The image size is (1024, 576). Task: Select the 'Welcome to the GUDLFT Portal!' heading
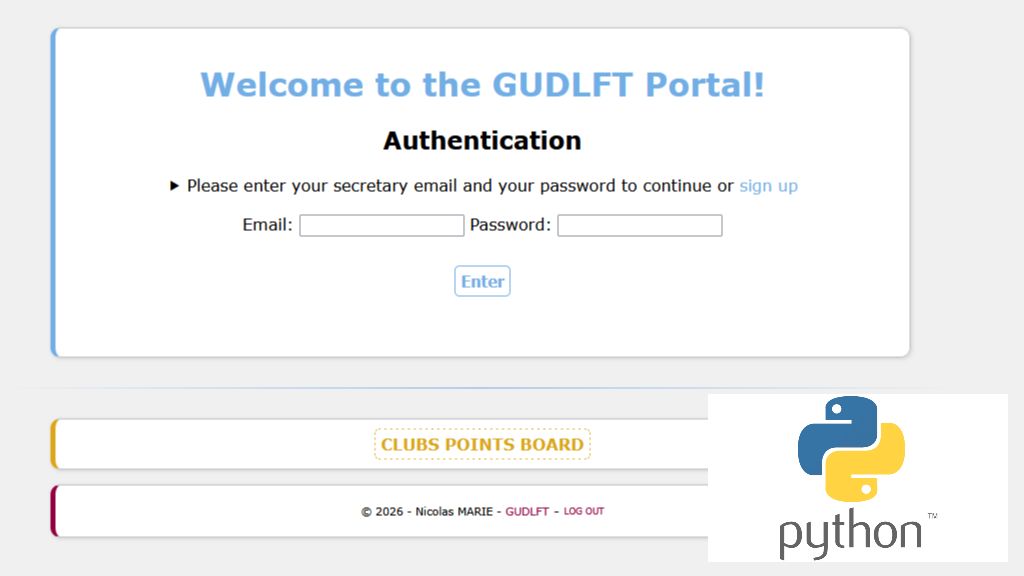click(x=482, y=84)
